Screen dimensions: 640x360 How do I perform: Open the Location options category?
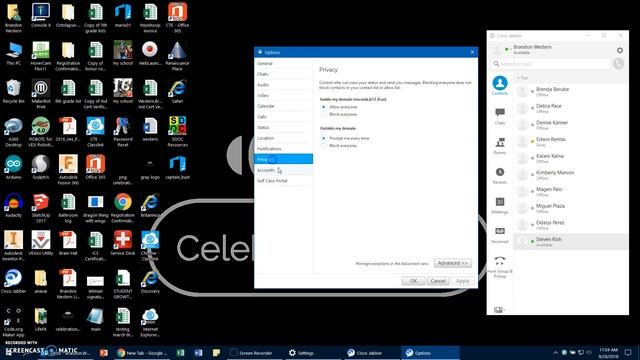pyautogui.click(x=283, y=138)
